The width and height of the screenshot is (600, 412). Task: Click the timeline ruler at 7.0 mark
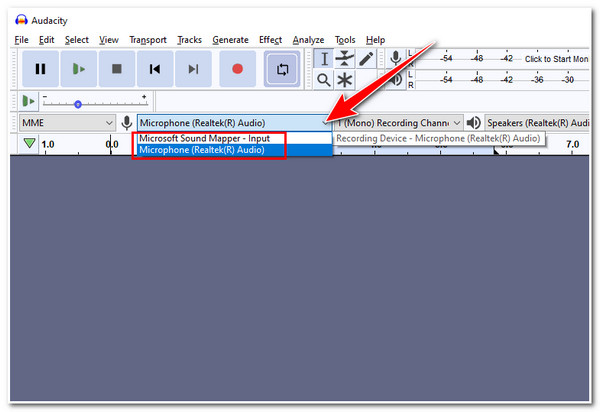tap(572, 145)
